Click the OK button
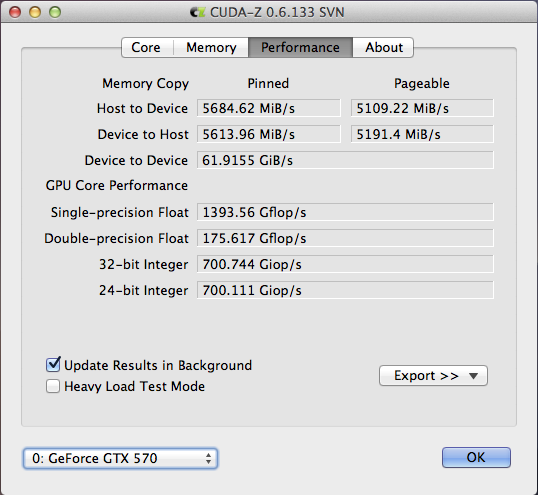Image resolution: width=538 pixels, height=495 pixels. (x=476, y=457)
